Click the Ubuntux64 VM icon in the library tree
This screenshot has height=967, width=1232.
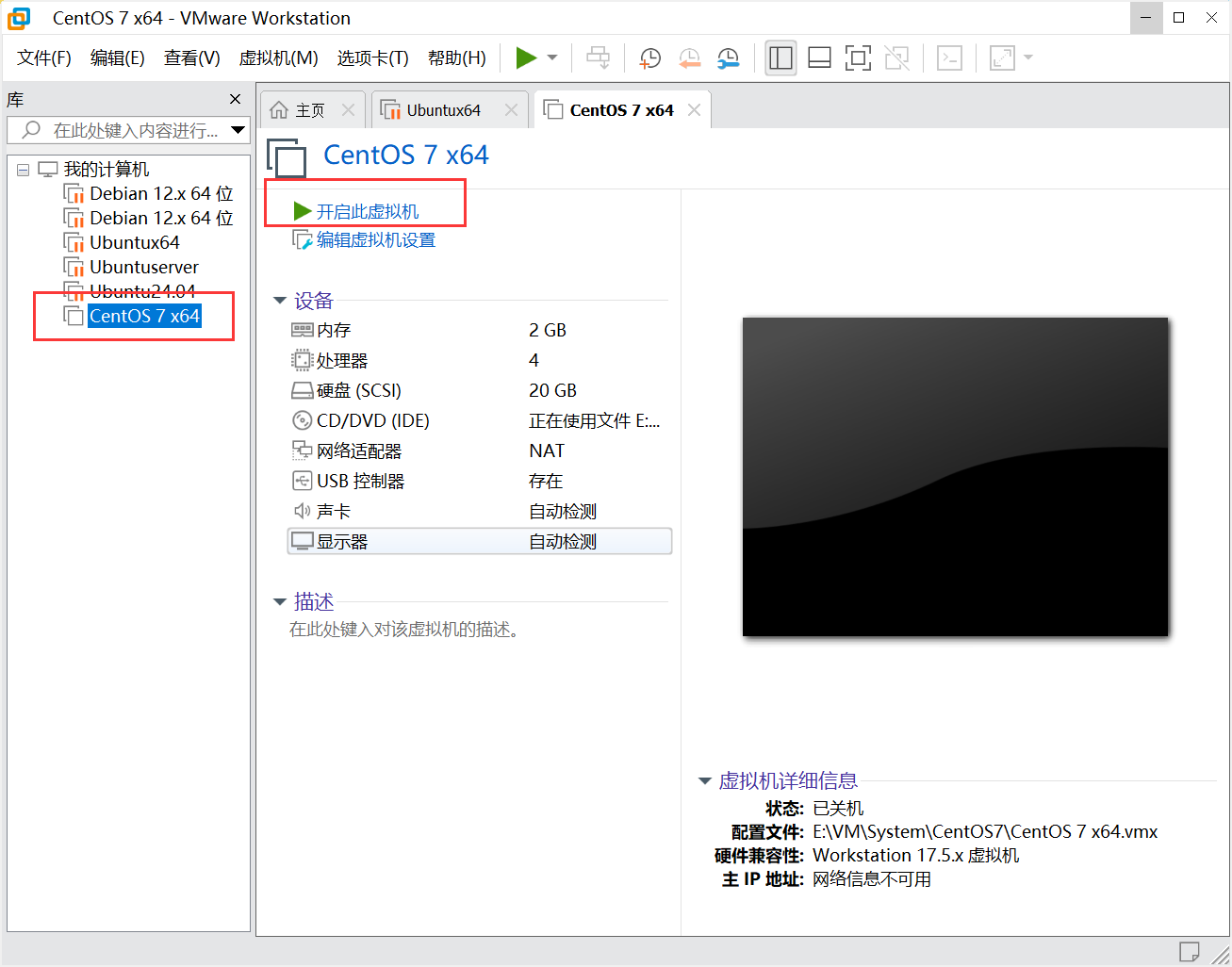[74, 242]
